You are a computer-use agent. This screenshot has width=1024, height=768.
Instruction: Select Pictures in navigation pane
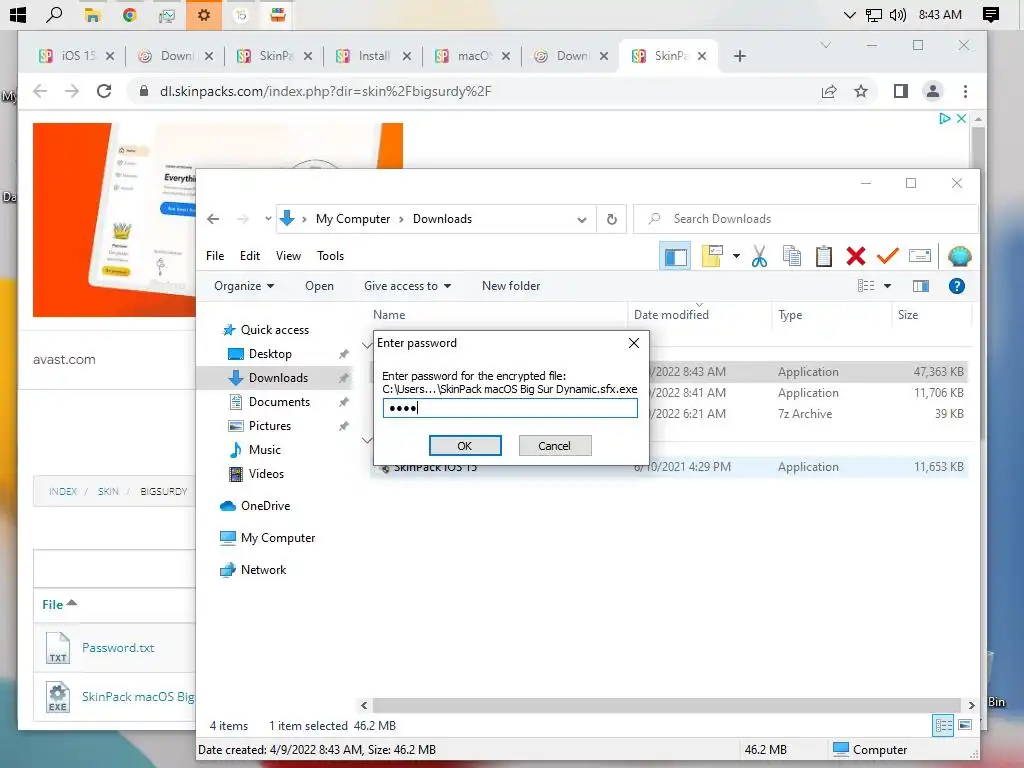(x=269, y=426)
